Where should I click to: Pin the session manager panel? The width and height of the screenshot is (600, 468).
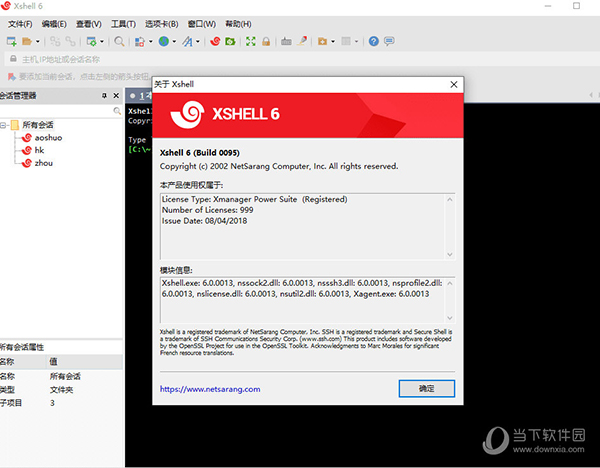pyautogui.click(x=104, y=96)
